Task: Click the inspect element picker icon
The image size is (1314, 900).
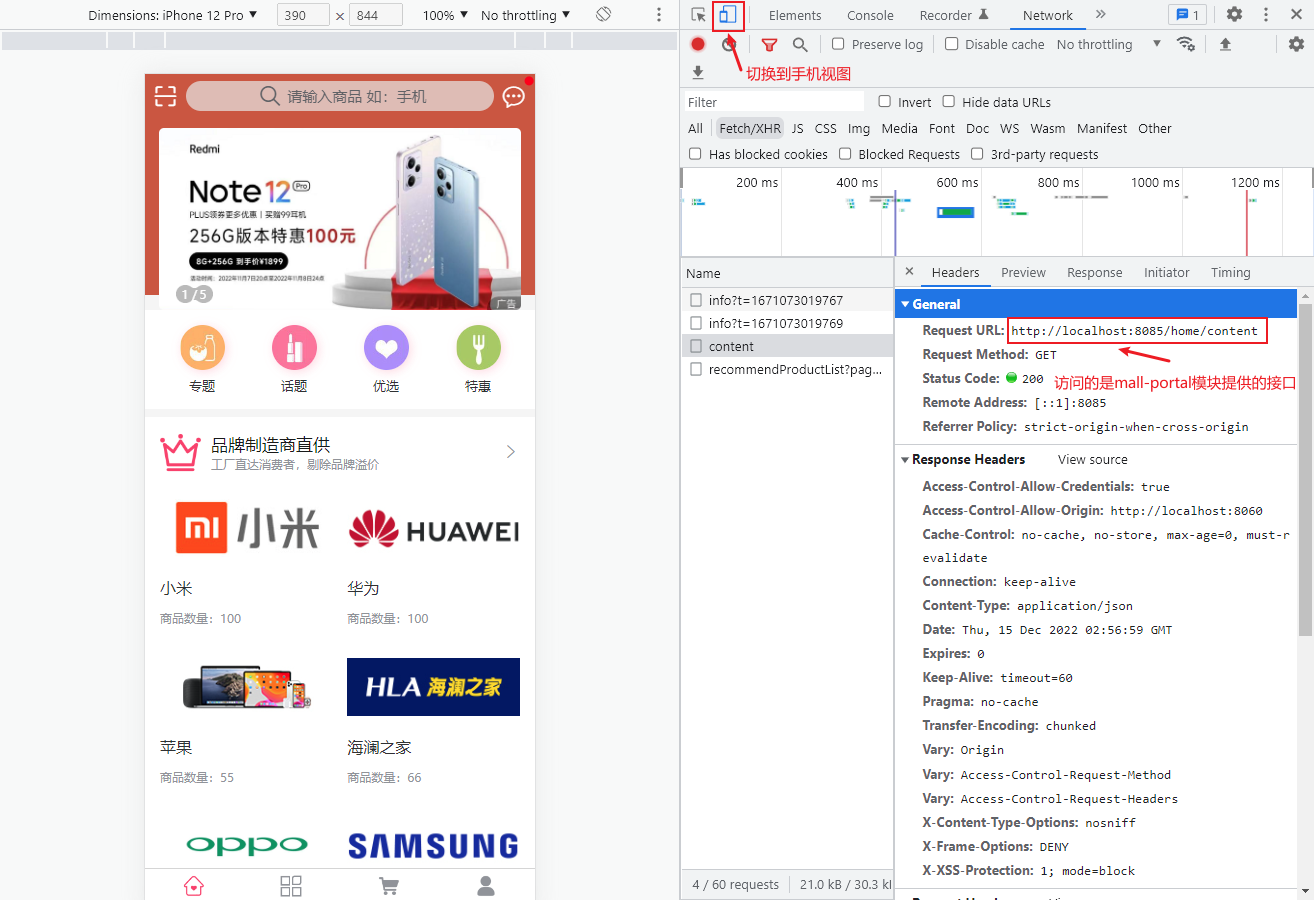Action: point(699,15)
